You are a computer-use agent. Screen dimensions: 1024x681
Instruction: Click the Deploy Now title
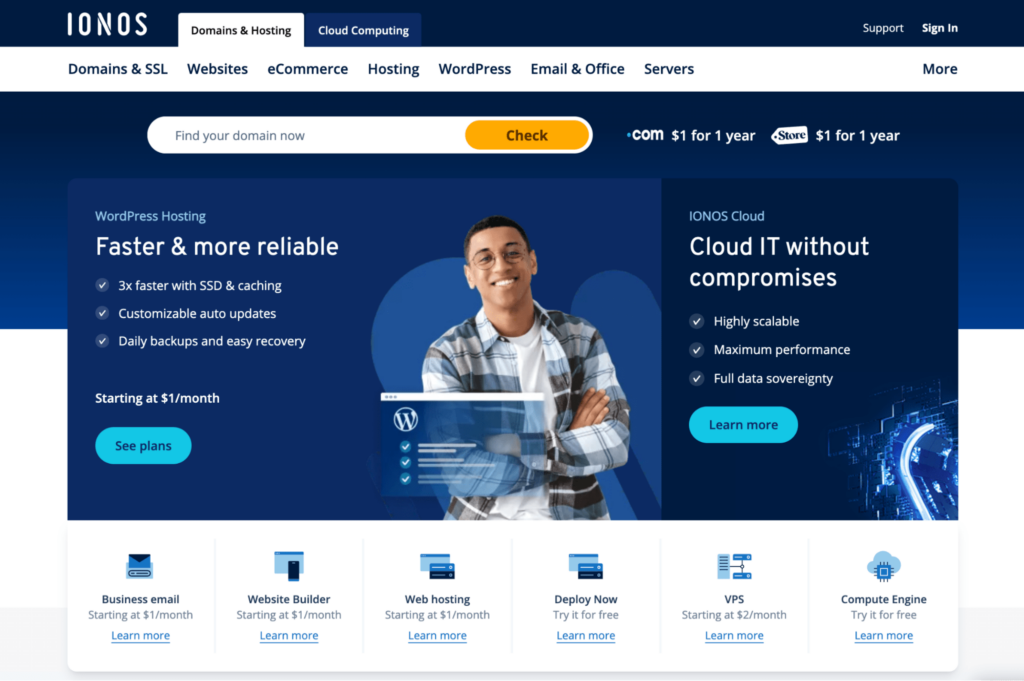(586, 599)
